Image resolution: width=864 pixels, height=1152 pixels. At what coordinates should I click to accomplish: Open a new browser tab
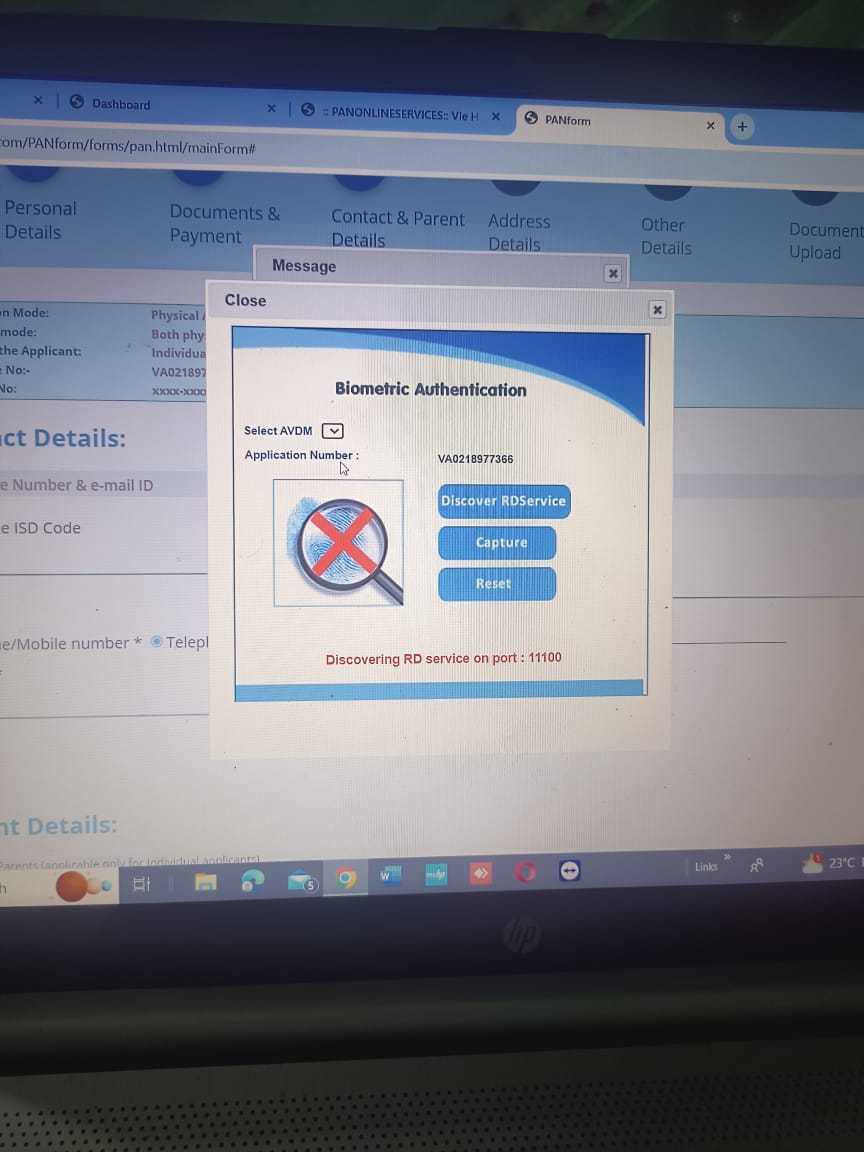point(742,127)
